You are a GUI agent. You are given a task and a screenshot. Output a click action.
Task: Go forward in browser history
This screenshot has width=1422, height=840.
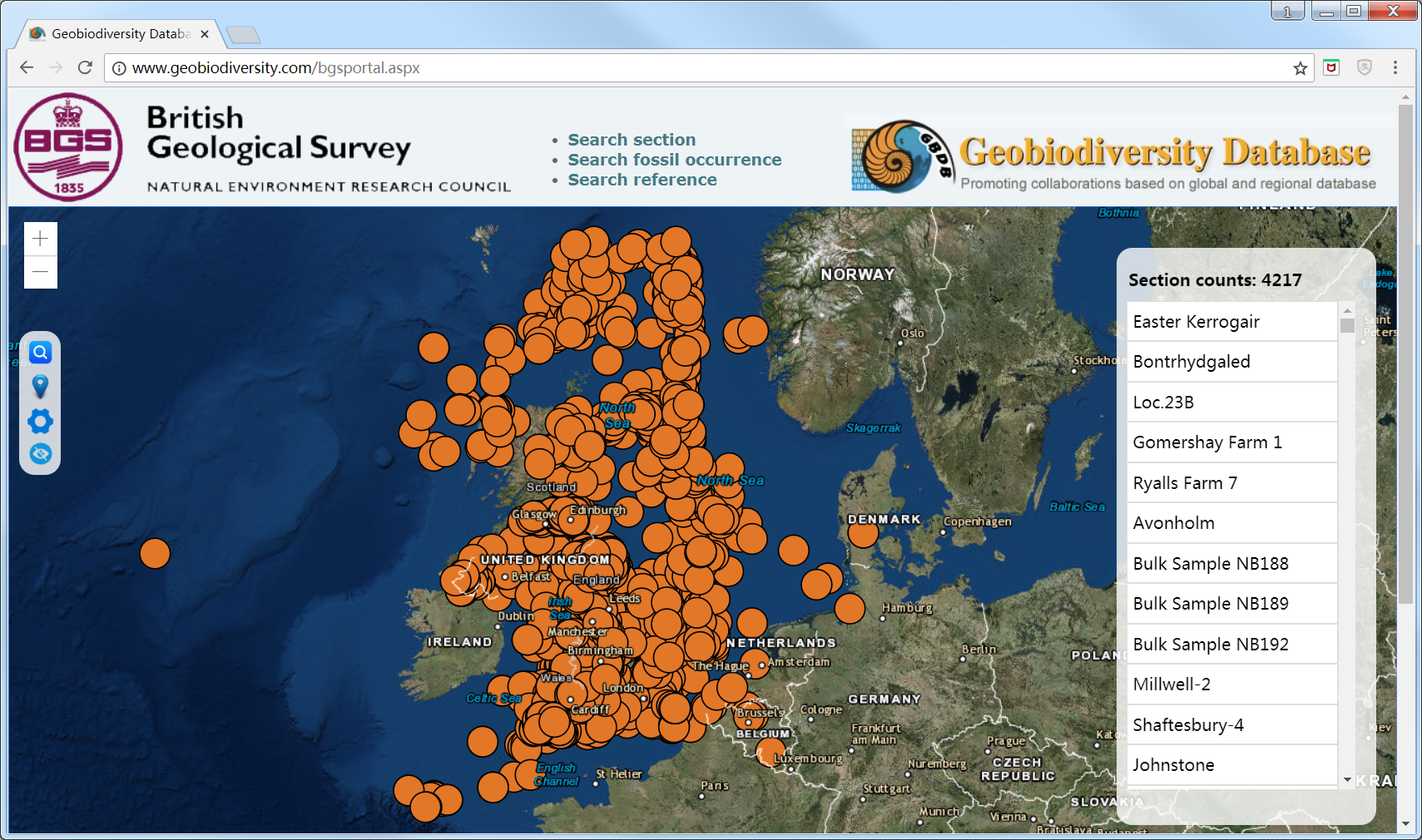coord(56,67)
